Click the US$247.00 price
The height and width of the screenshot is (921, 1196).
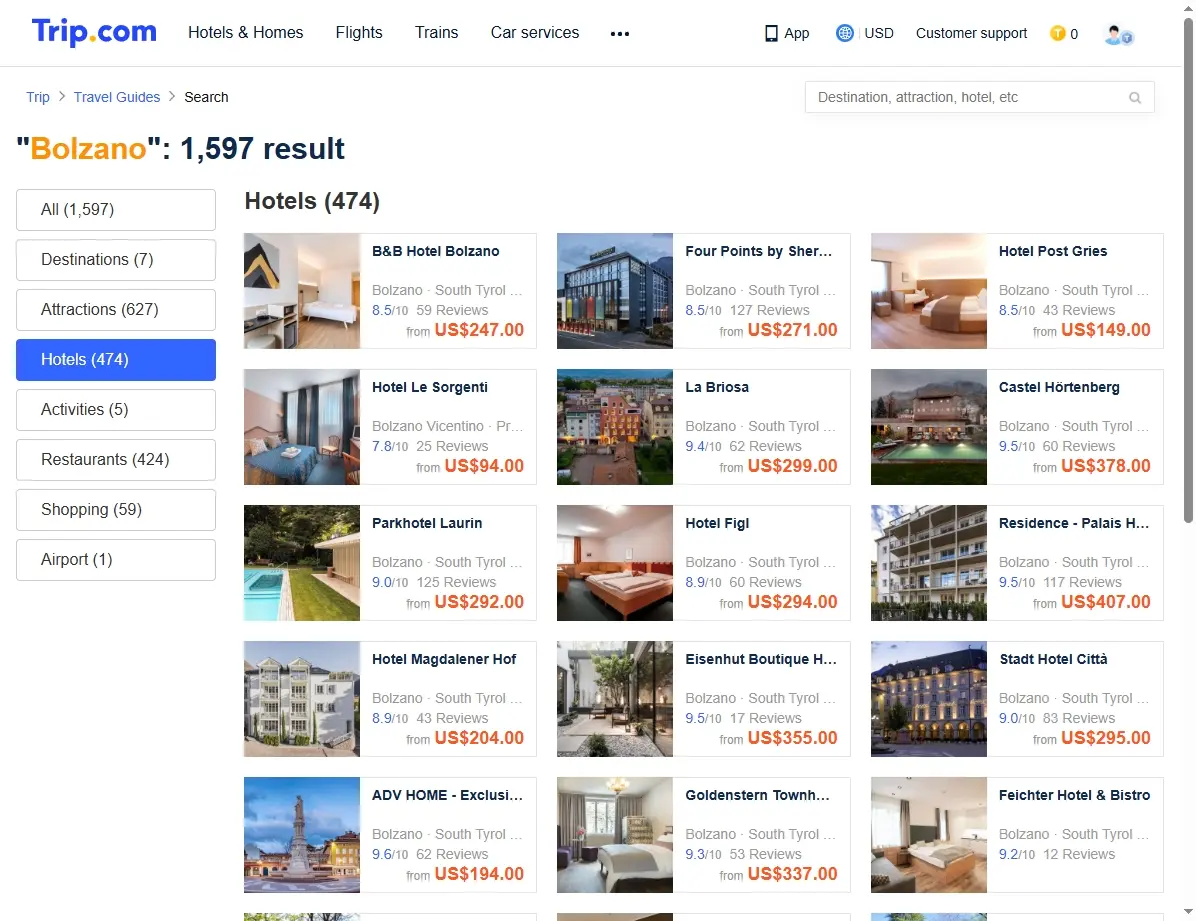point(479,330)
